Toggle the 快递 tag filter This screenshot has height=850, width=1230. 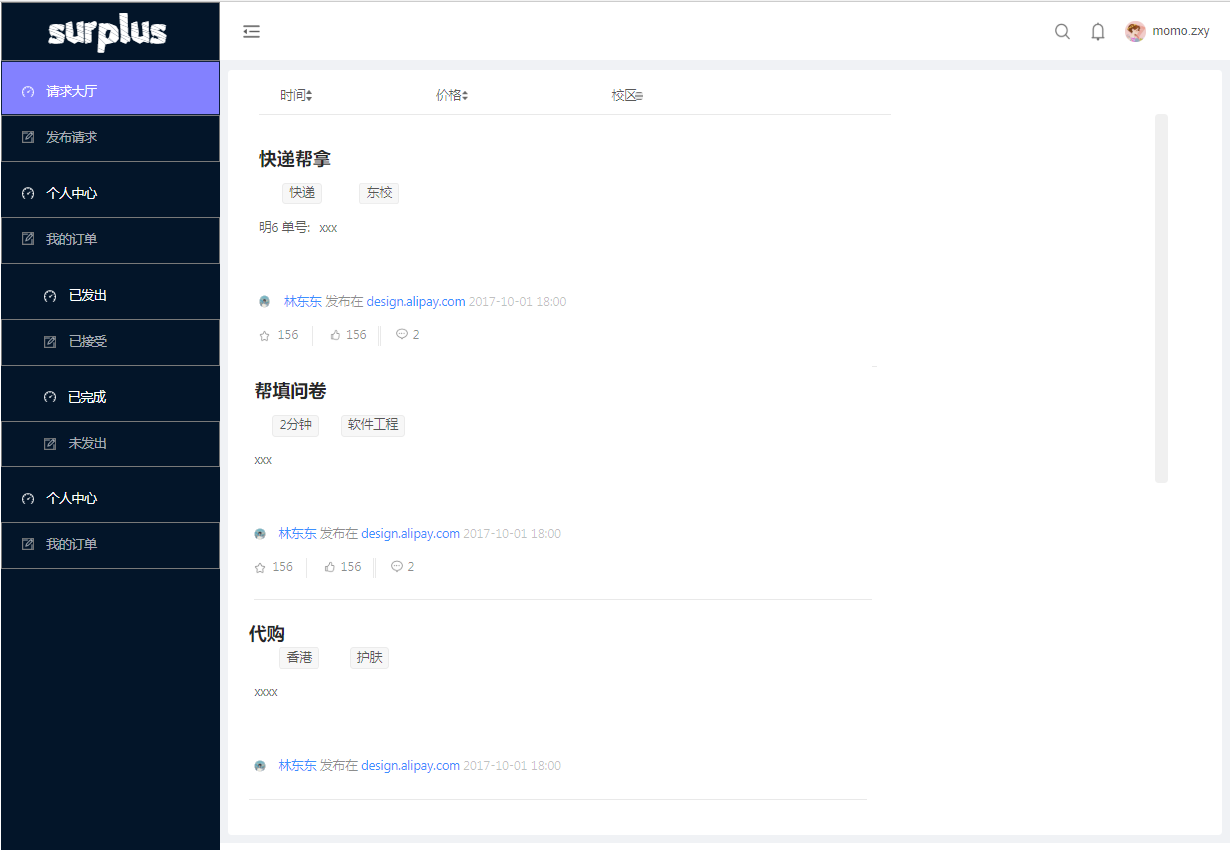pos(302,192)
